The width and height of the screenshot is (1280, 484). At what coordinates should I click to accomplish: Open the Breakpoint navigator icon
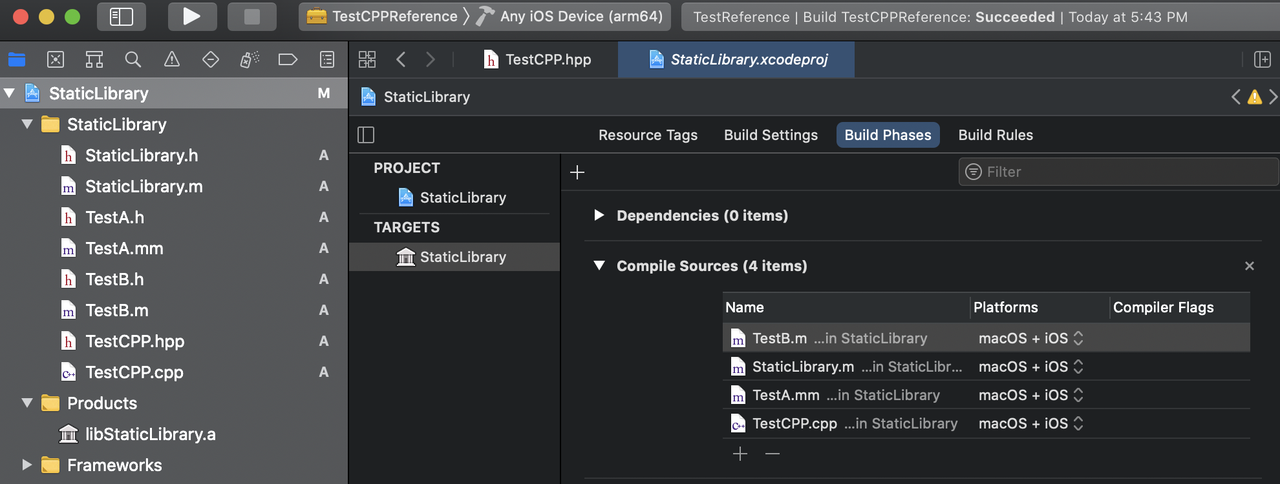[288, 60]
